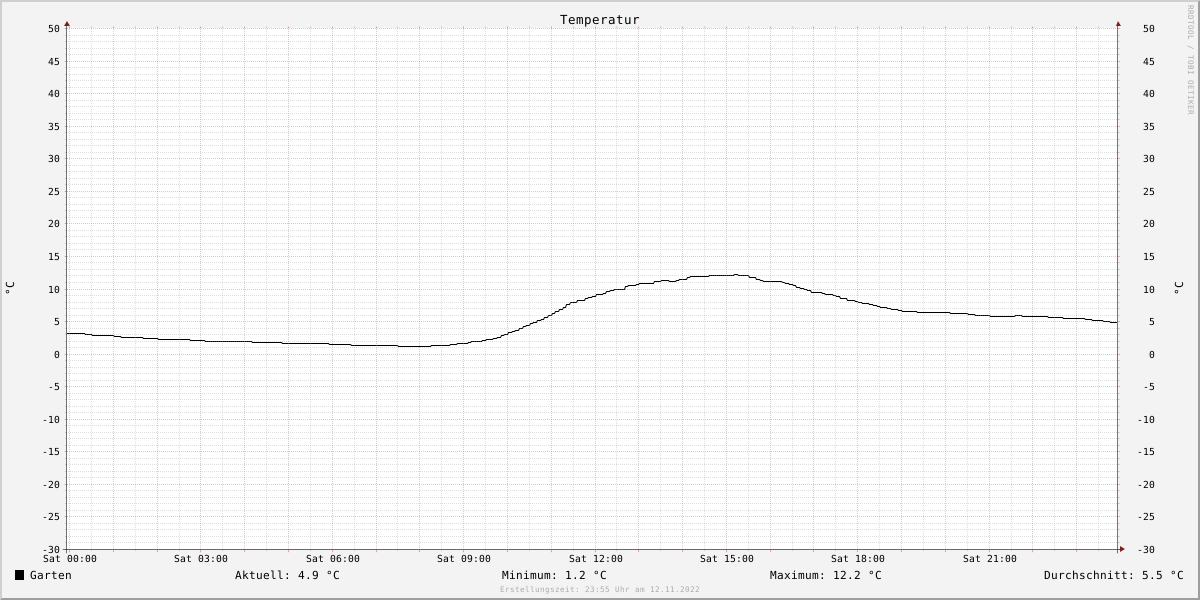Click the "Sat 06:00" time axis label
Viewport: 1200px width, 600px height.
click(x=333, y=559)
